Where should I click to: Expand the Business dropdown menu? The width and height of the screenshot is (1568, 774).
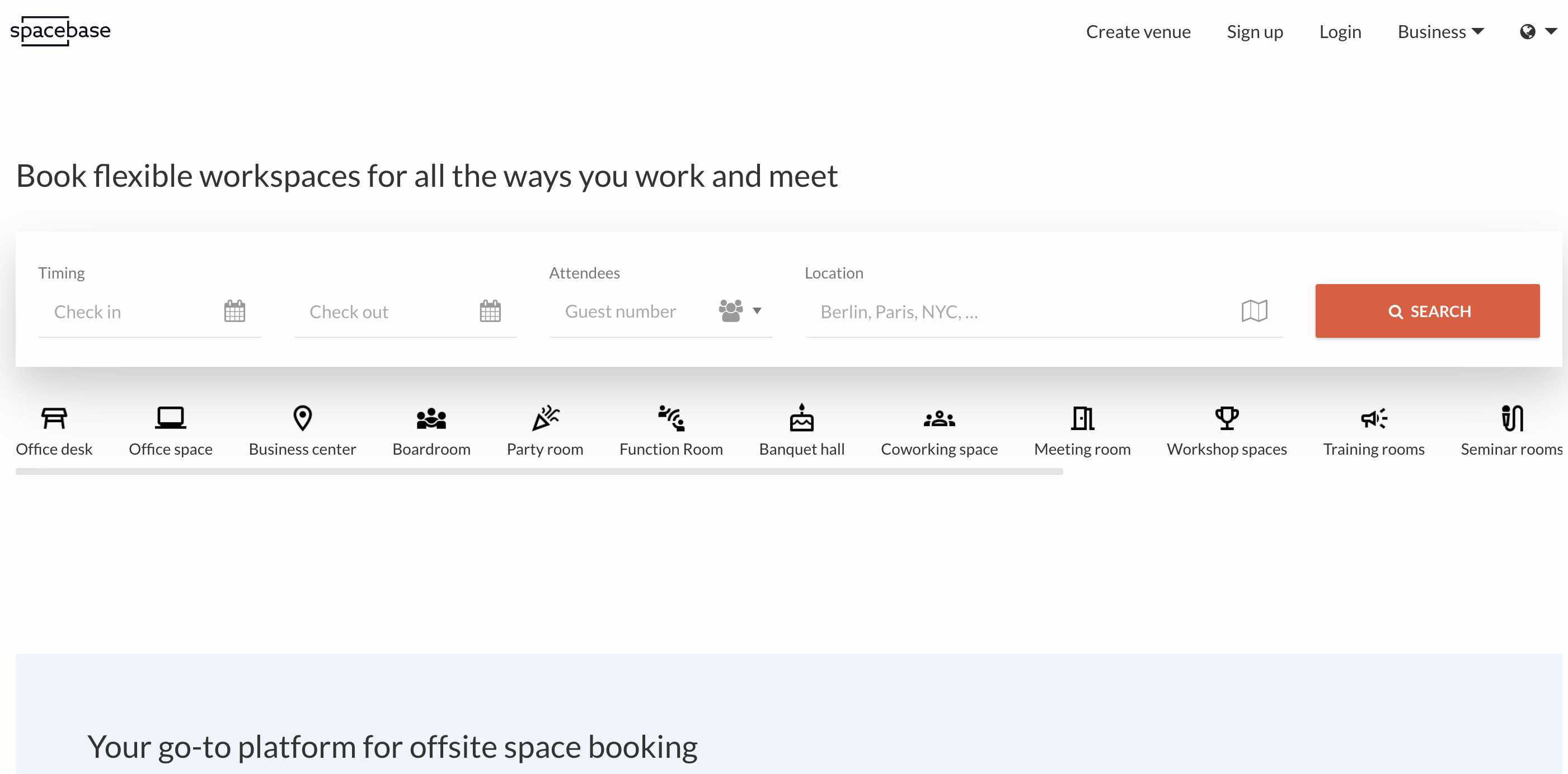1440,32
